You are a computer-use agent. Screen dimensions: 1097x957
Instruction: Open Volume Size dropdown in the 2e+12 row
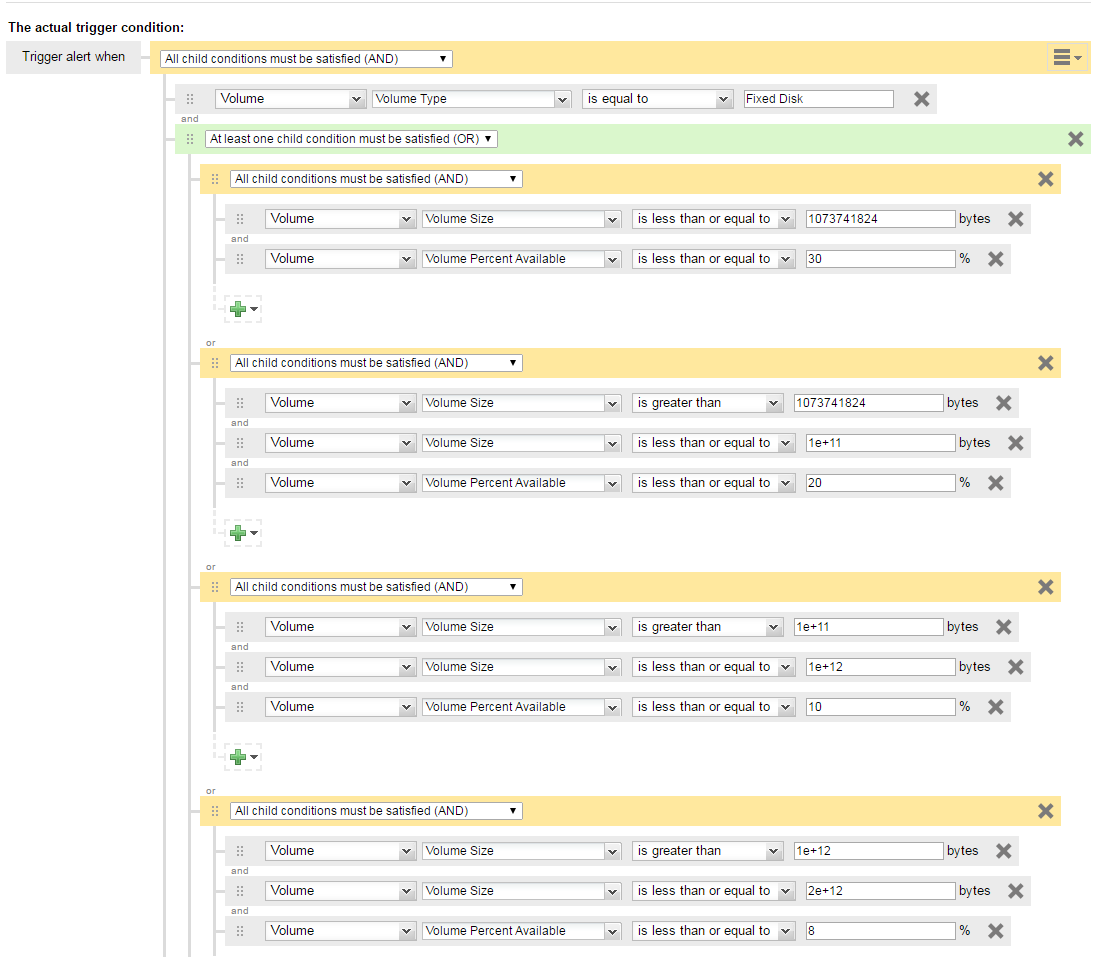click(x=521, y=891)
